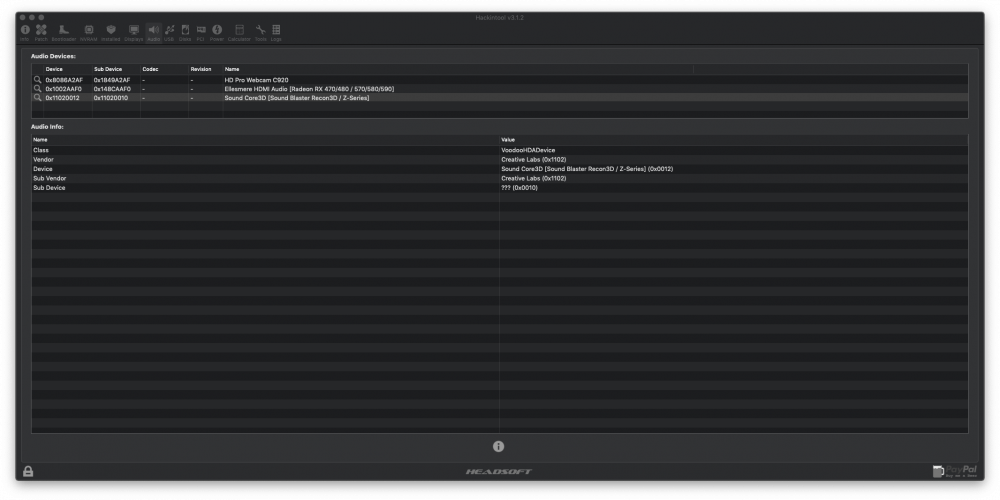1000x500 pixels.
Task: Sort by Sub Device column header
Action: point(116,69)
